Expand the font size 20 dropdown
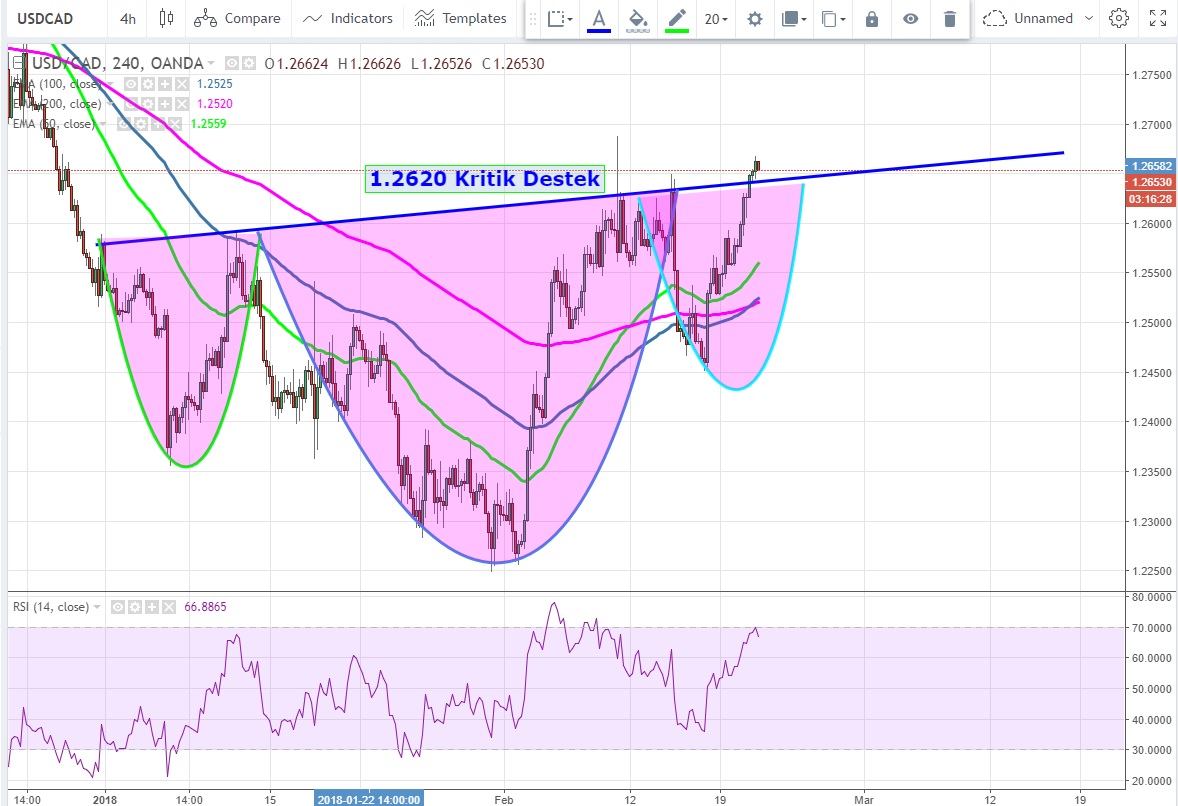Screen dimensions: 1178x806 tap(716, 19)
